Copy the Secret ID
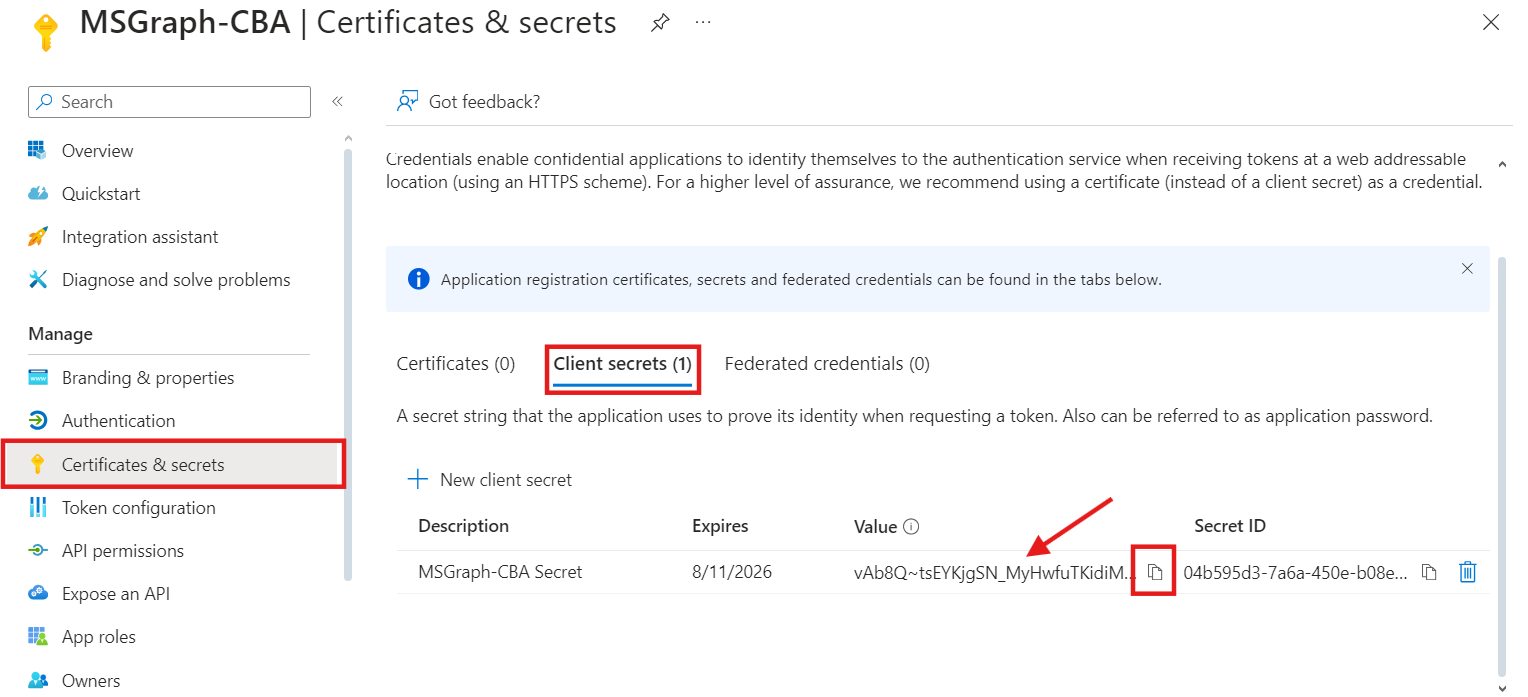This screenshot has height=697, width=1528. tap(1430, 572)
